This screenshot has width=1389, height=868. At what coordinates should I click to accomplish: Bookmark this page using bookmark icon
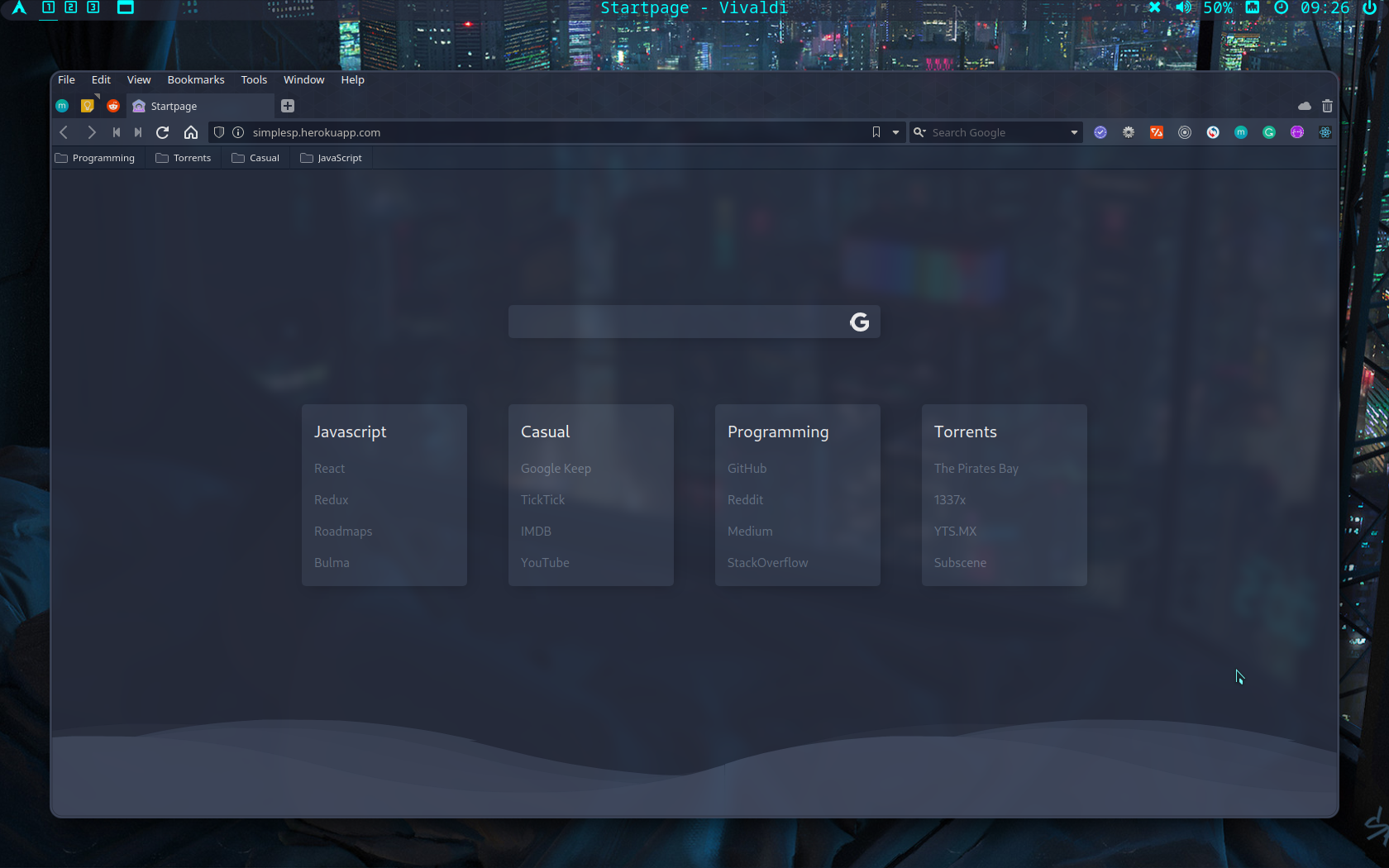(876, 132)
